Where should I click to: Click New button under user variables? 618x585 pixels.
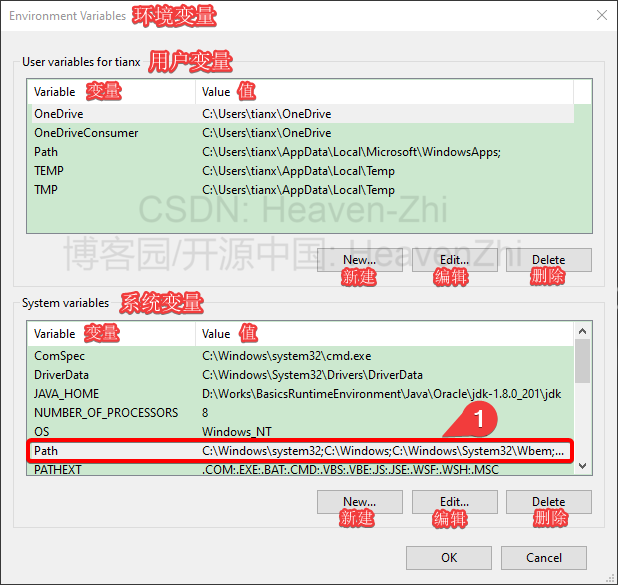[359, 260]
